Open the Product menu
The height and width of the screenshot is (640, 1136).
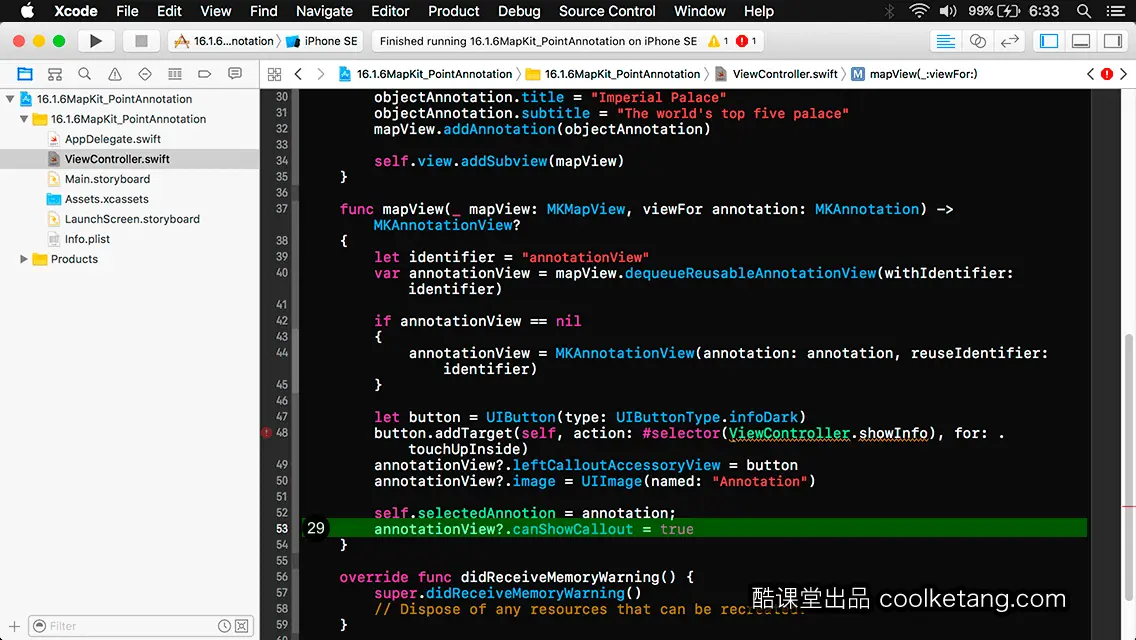coord(454,11)
